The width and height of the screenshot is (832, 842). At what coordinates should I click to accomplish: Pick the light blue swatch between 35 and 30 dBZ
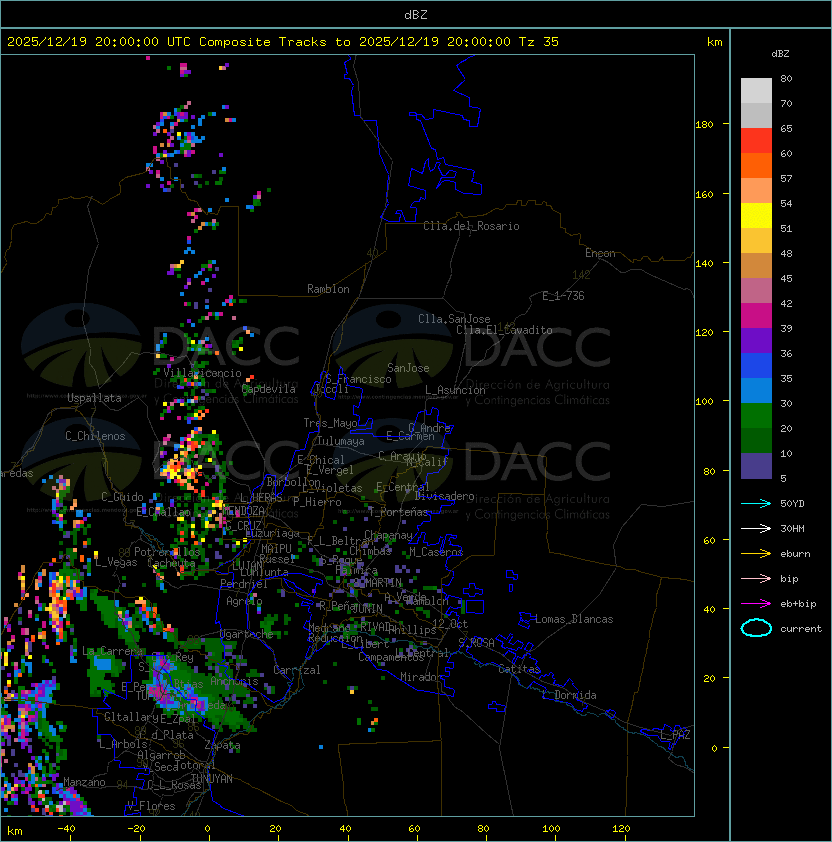click(756, 391)
